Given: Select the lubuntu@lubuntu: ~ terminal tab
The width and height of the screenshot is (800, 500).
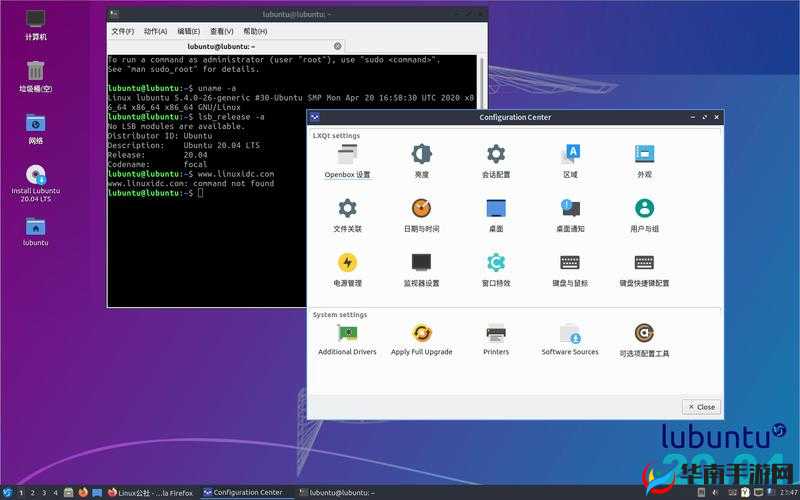Looking at the screenshot, I should click(x=221, y=46).
